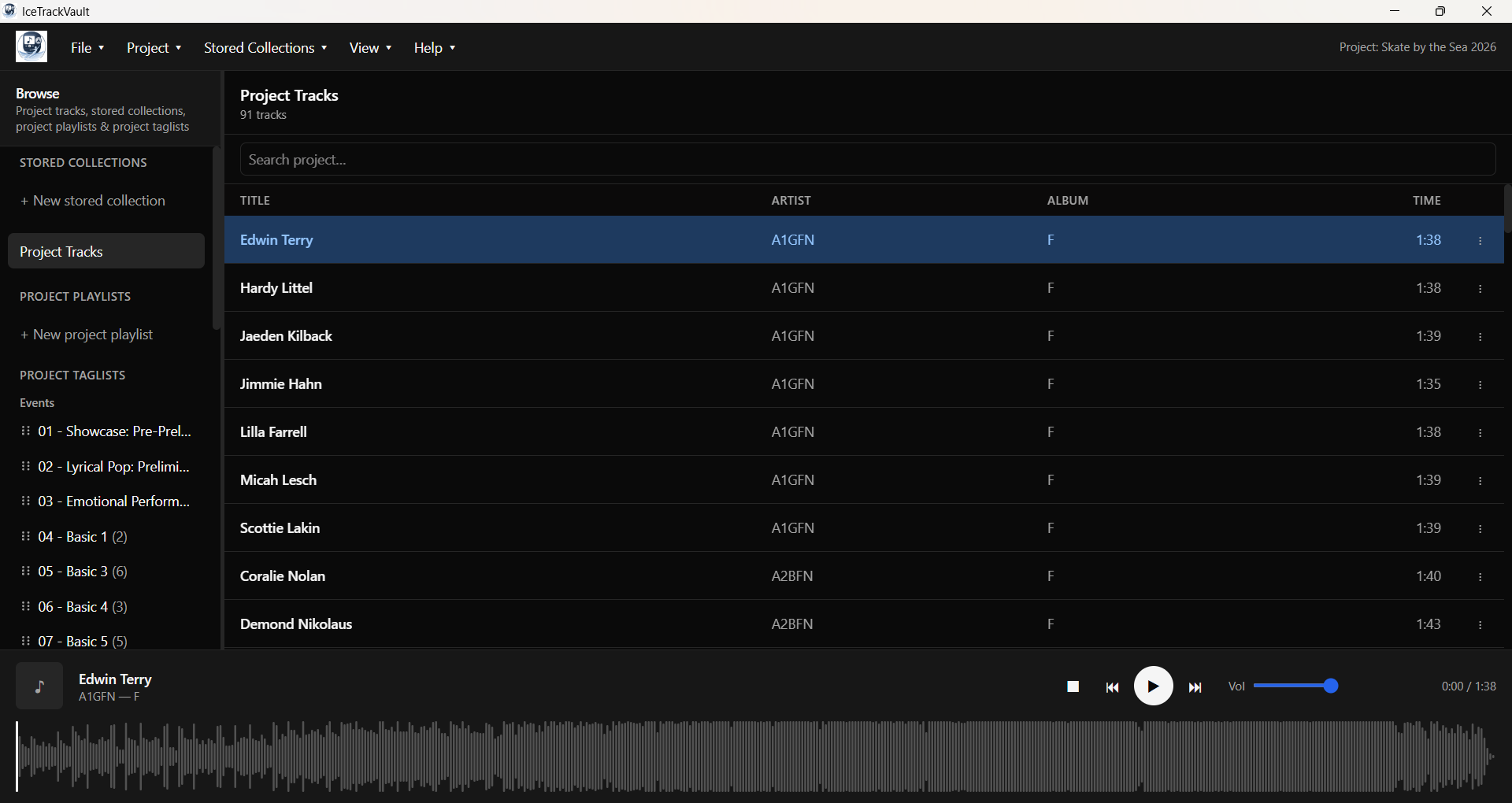Stop playback with the stop button

(x=1073, y=686)
